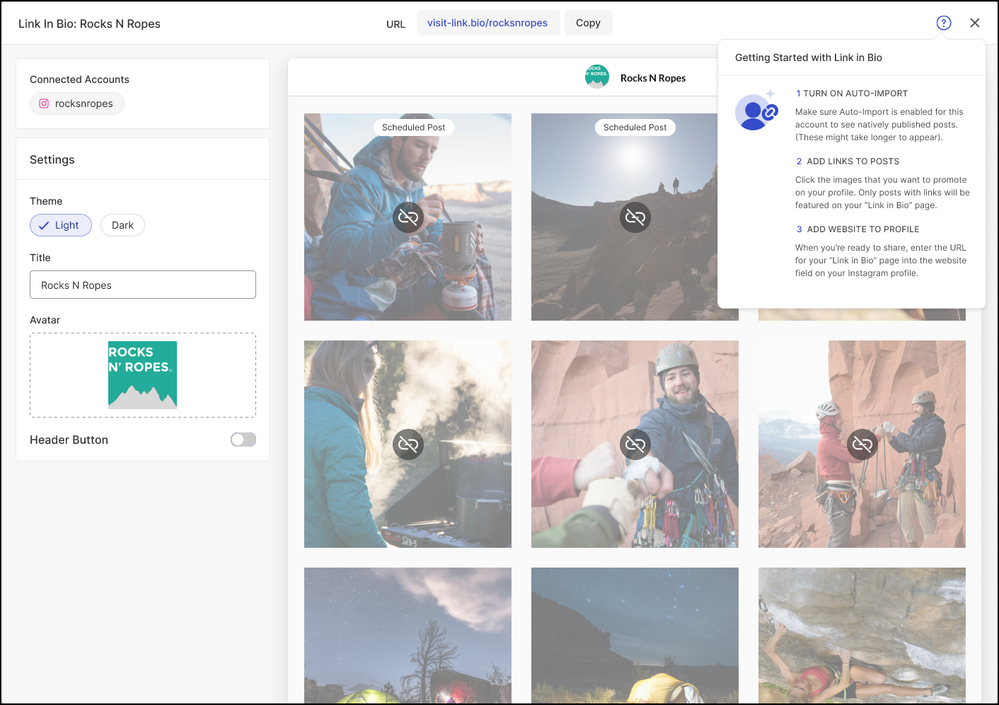Select the yellow tent under stars thumbnail
This screenshot has height=705, width=999.
click(x=635, y=635)
